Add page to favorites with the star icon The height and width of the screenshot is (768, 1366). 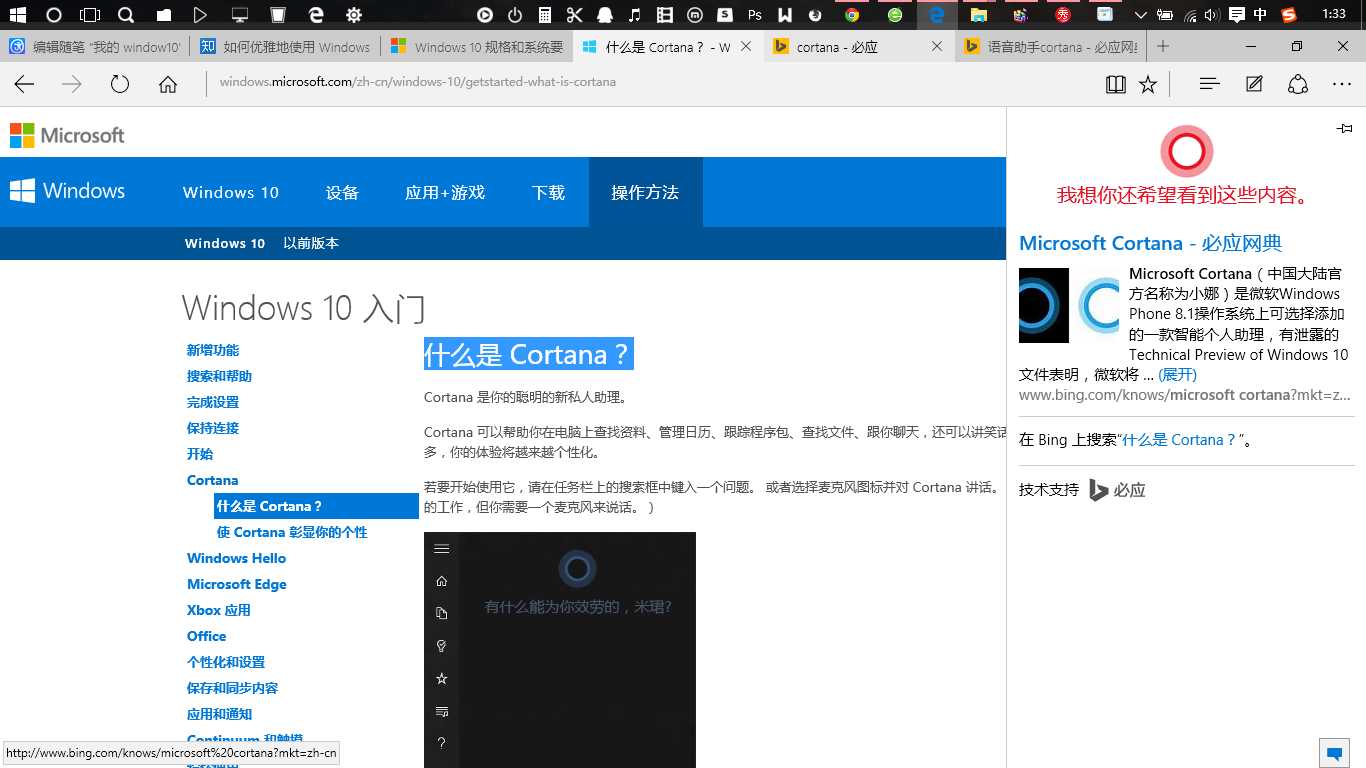(1148, 85)
